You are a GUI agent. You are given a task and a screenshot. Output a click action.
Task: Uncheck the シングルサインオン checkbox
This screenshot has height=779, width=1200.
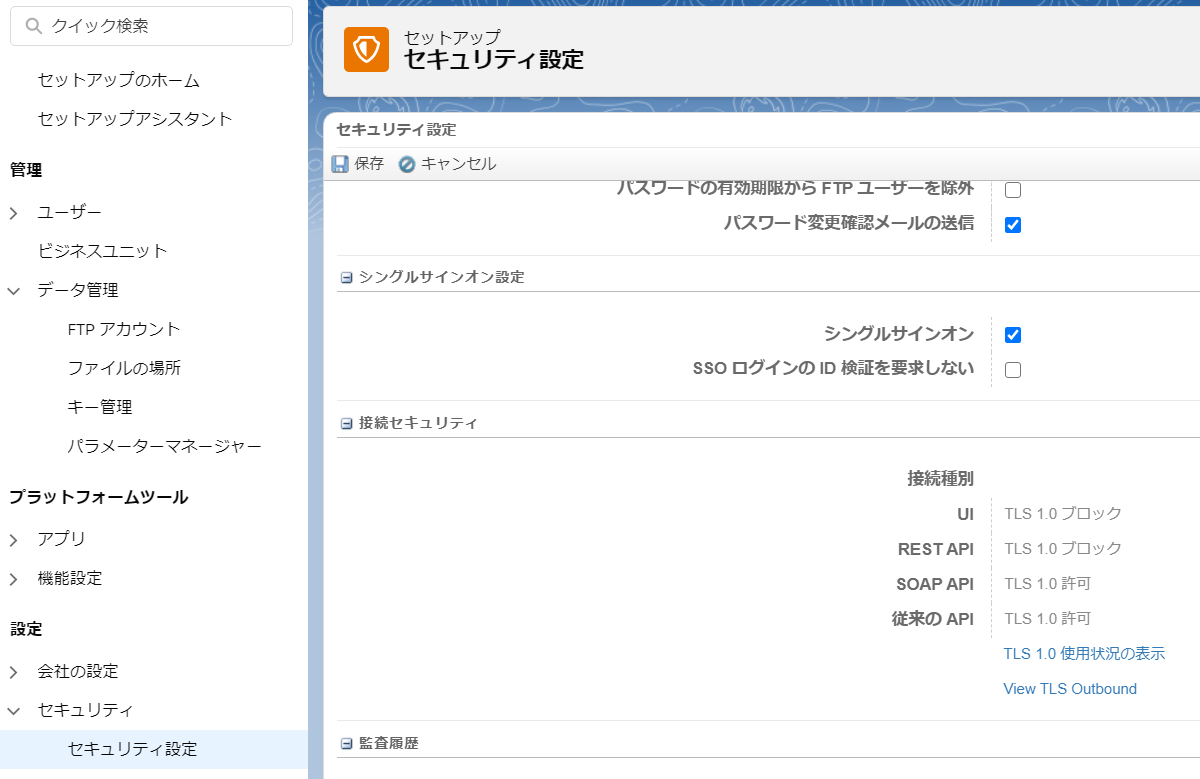[x=1012, y=335]
